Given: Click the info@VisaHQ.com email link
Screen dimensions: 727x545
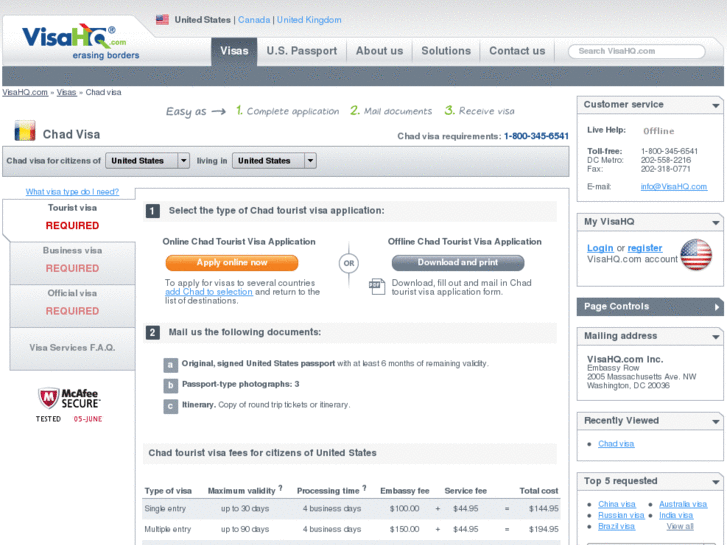Looking at the screenshot, I should pyautogui.click(x=674, y=186).
